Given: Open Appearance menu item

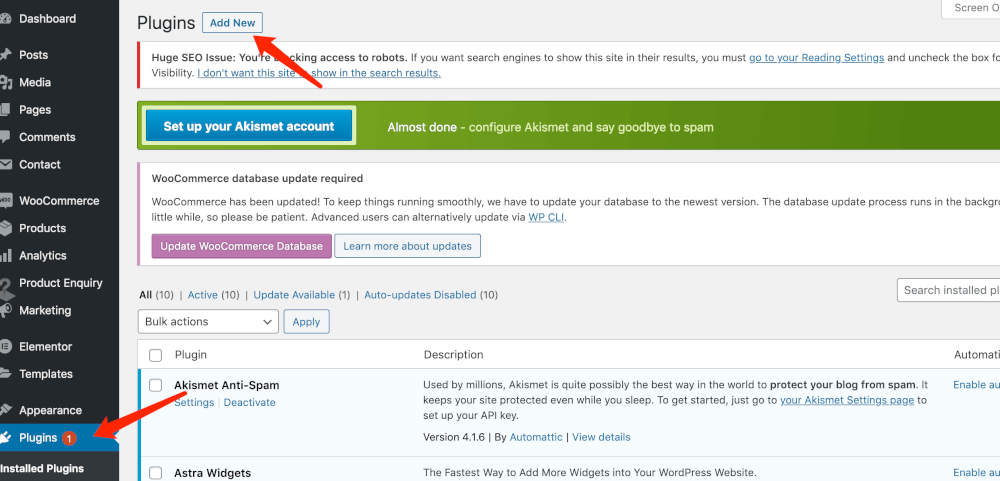Looking at the screenshot, I should [50, 411].
